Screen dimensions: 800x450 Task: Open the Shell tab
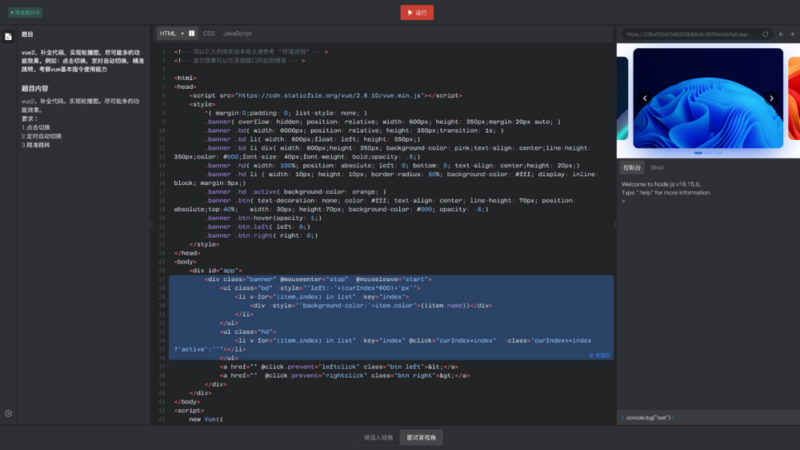coord(657,167)
